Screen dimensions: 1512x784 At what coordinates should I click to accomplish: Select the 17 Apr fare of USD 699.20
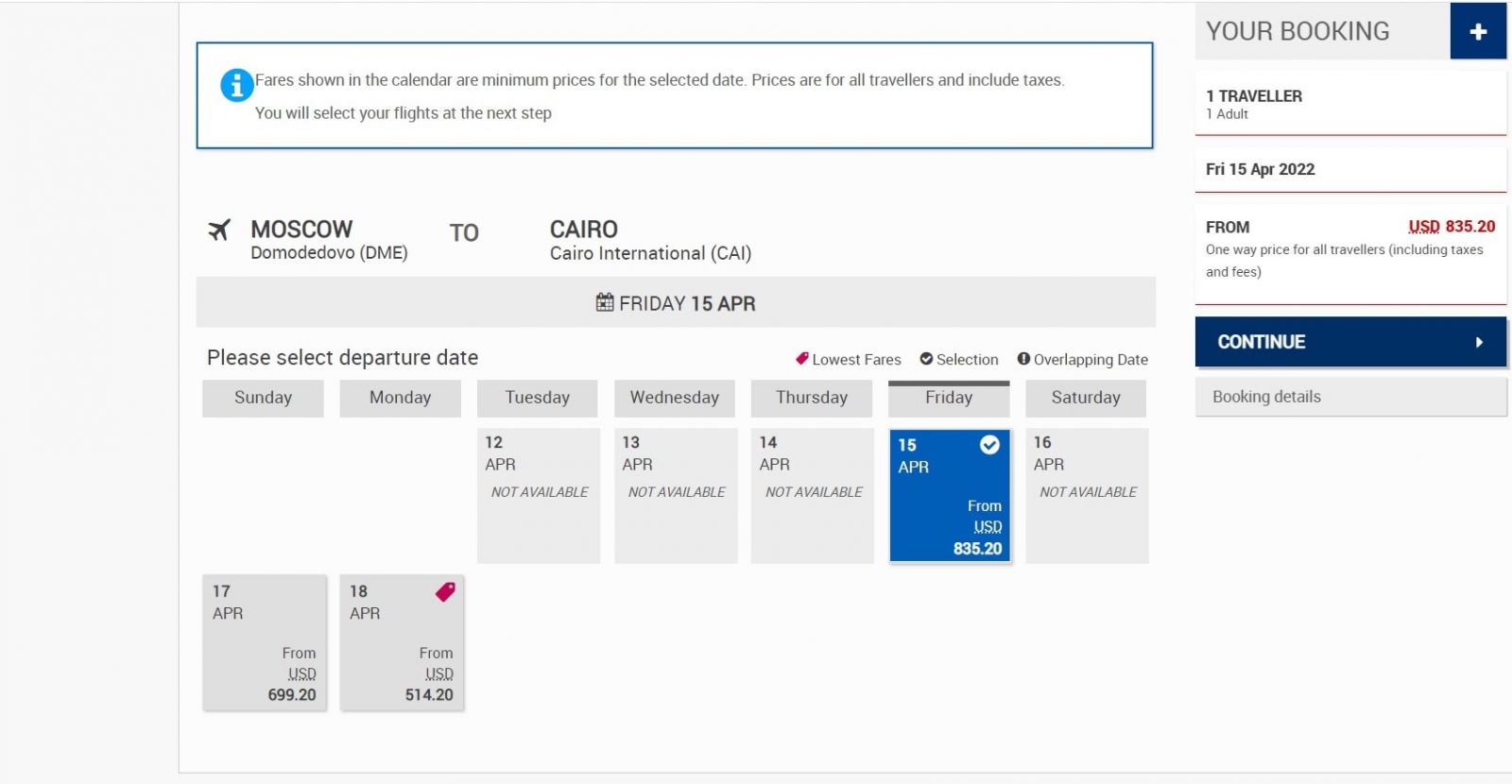(265, 643)
